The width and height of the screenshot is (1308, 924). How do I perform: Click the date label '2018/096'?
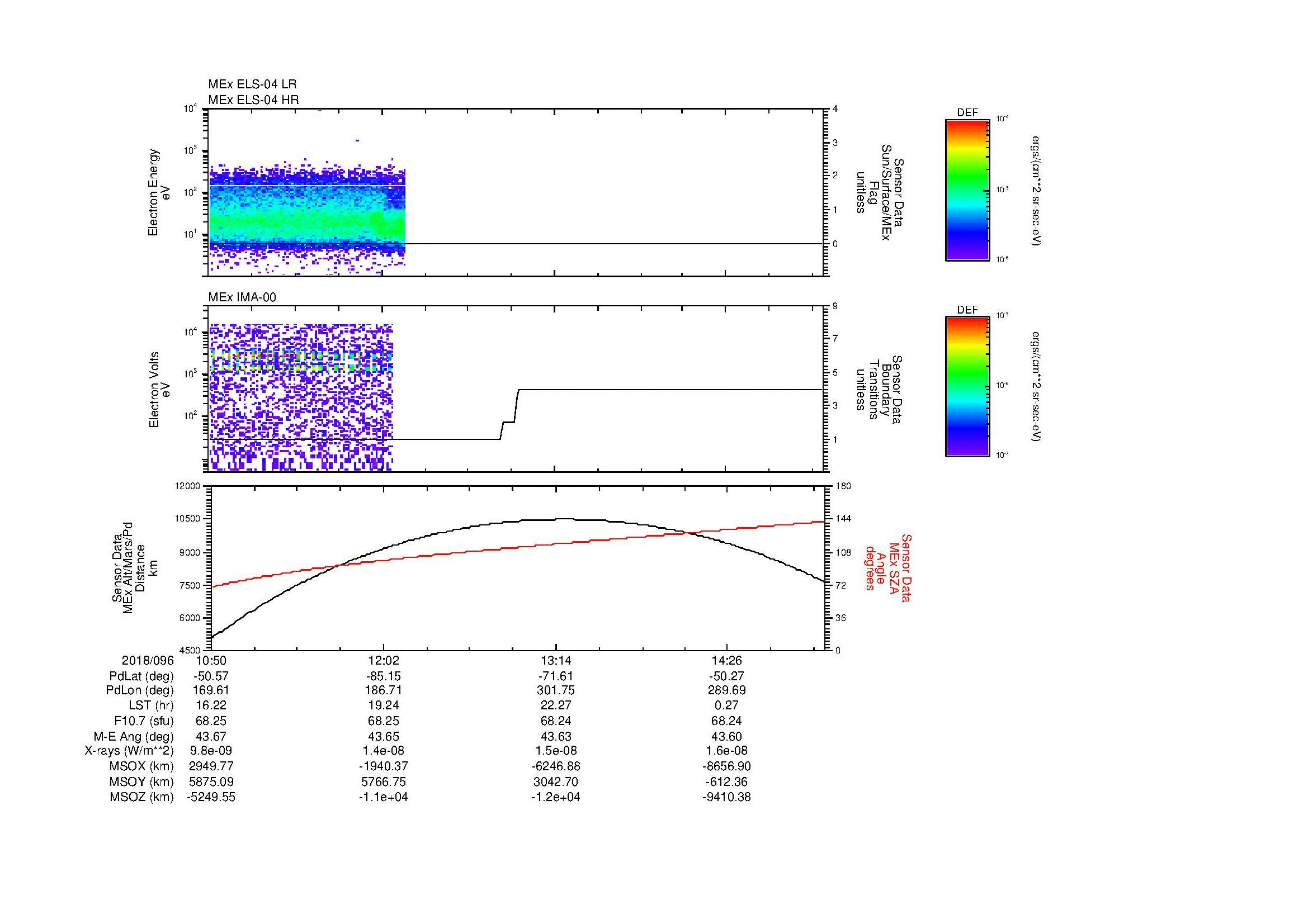(148, 661)
